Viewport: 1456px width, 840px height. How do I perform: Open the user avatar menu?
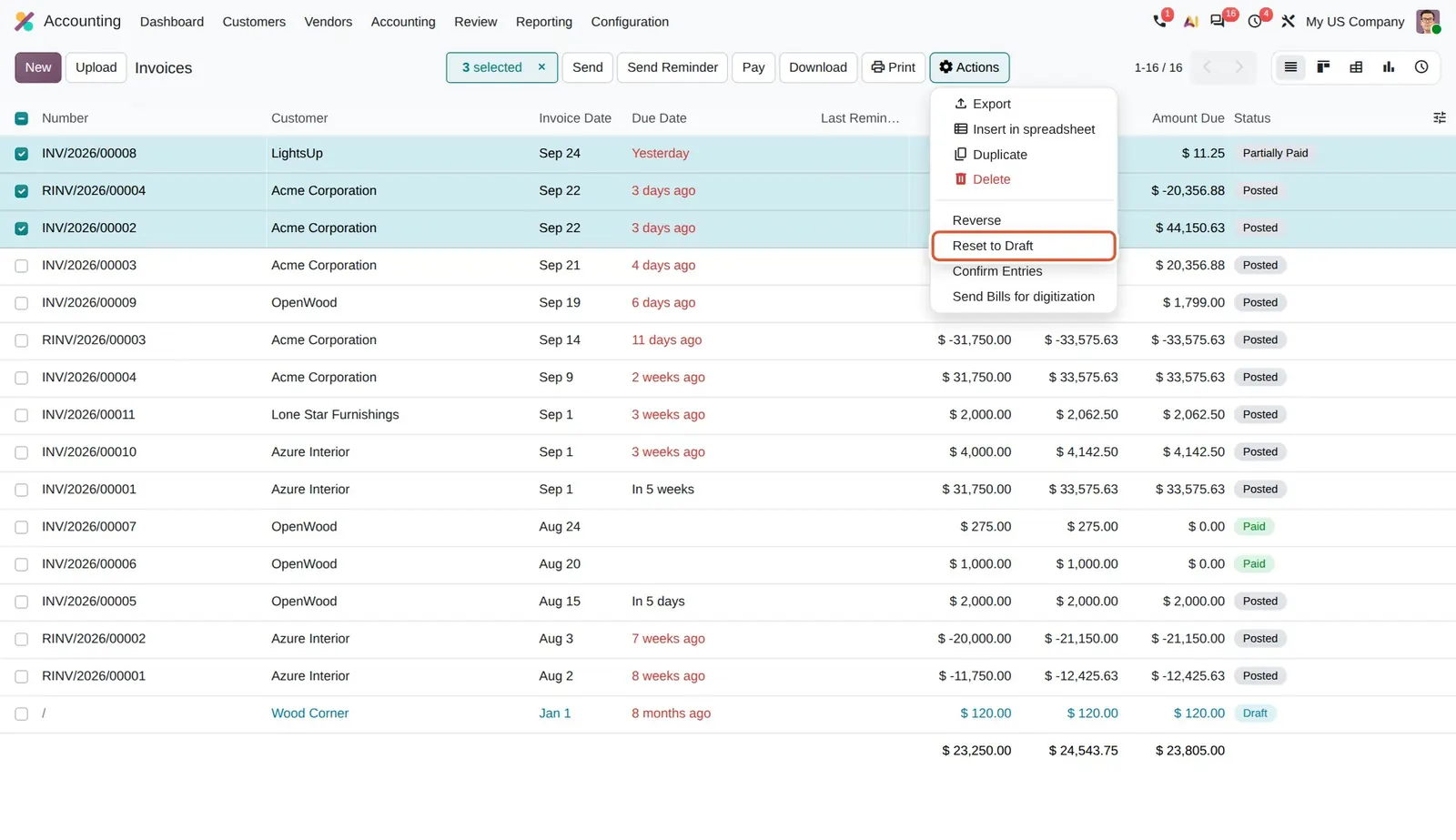tap(1428, 21)
